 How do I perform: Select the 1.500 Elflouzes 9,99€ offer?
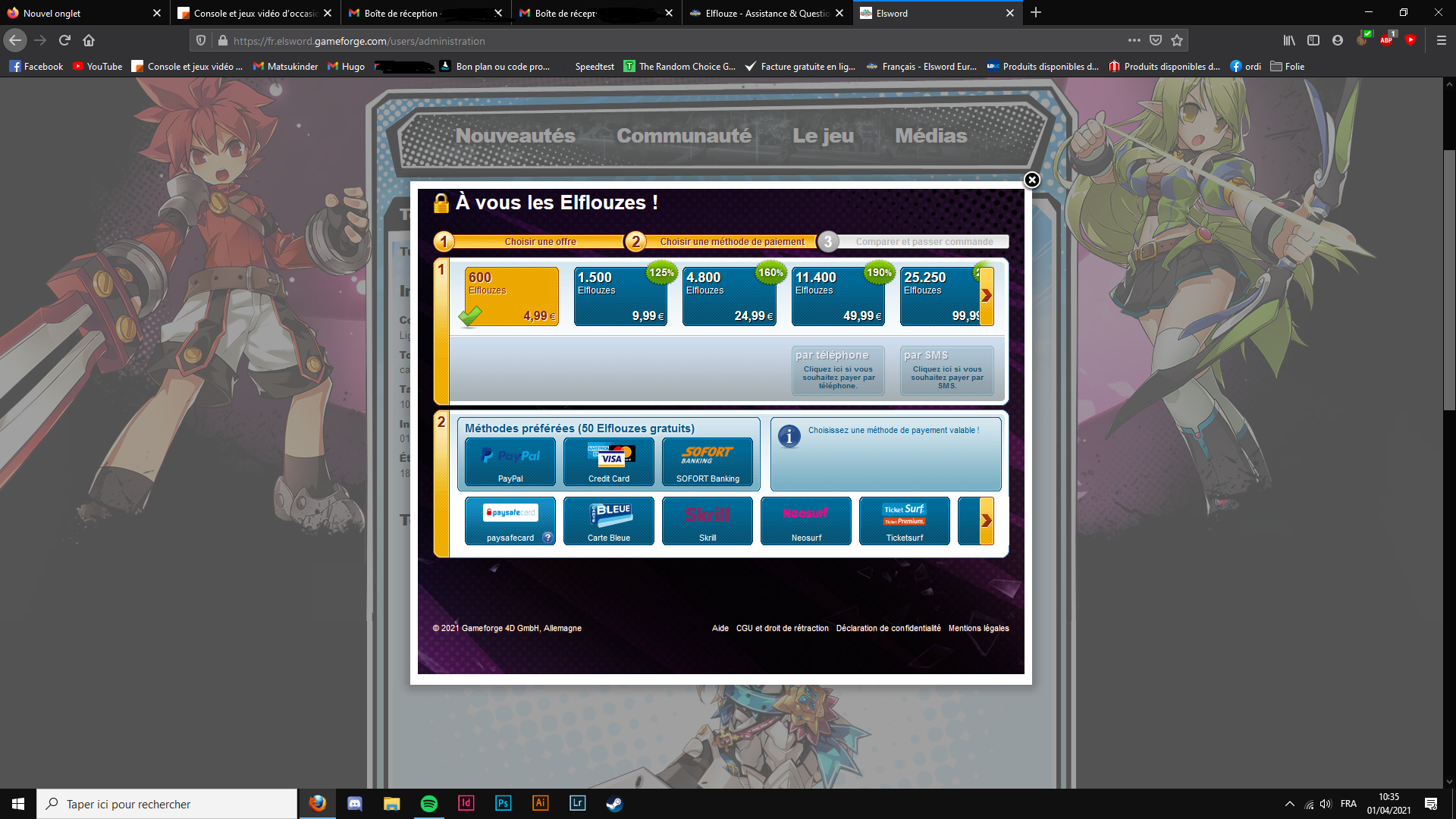[620, 297]
